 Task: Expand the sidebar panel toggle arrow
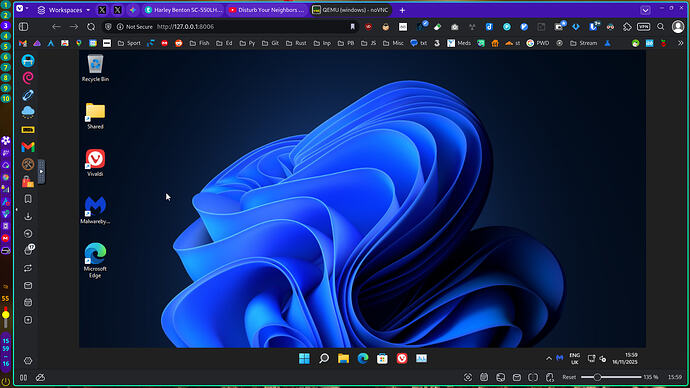point(41,172)
